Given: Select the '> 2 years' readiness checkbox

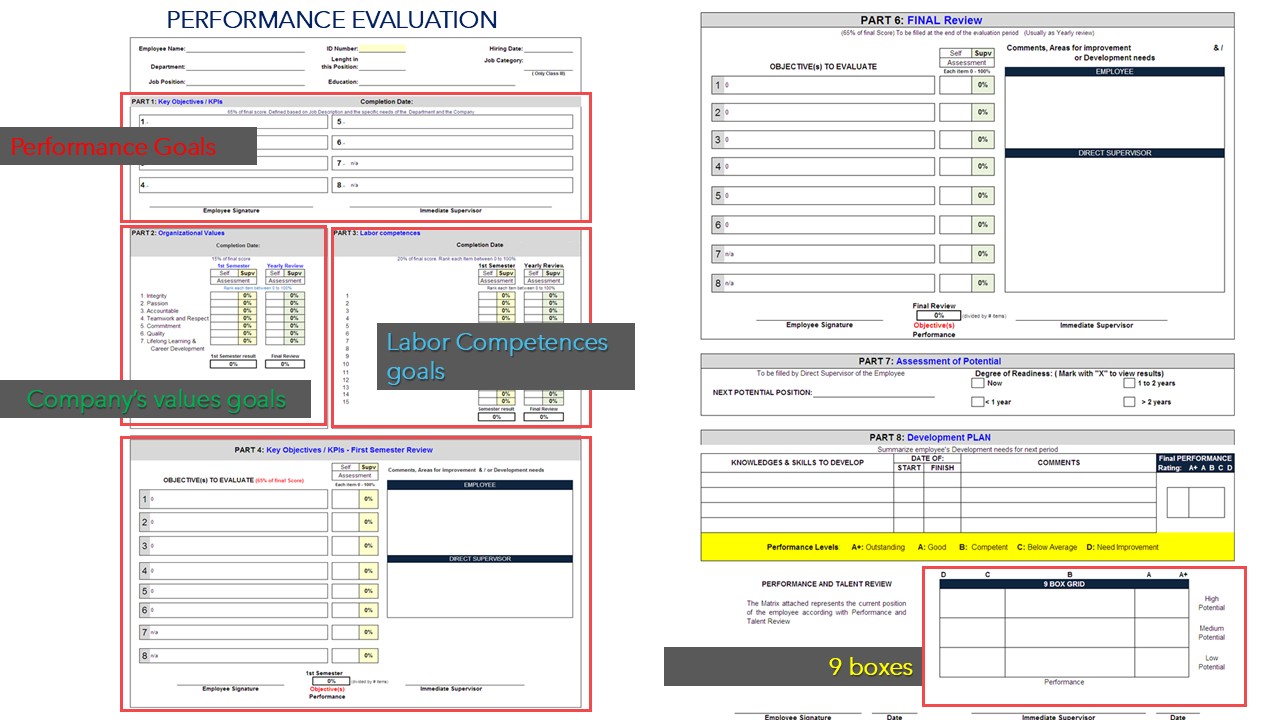Looking at the screenshot, I should pyautogui.click(x=1129, y=402).
